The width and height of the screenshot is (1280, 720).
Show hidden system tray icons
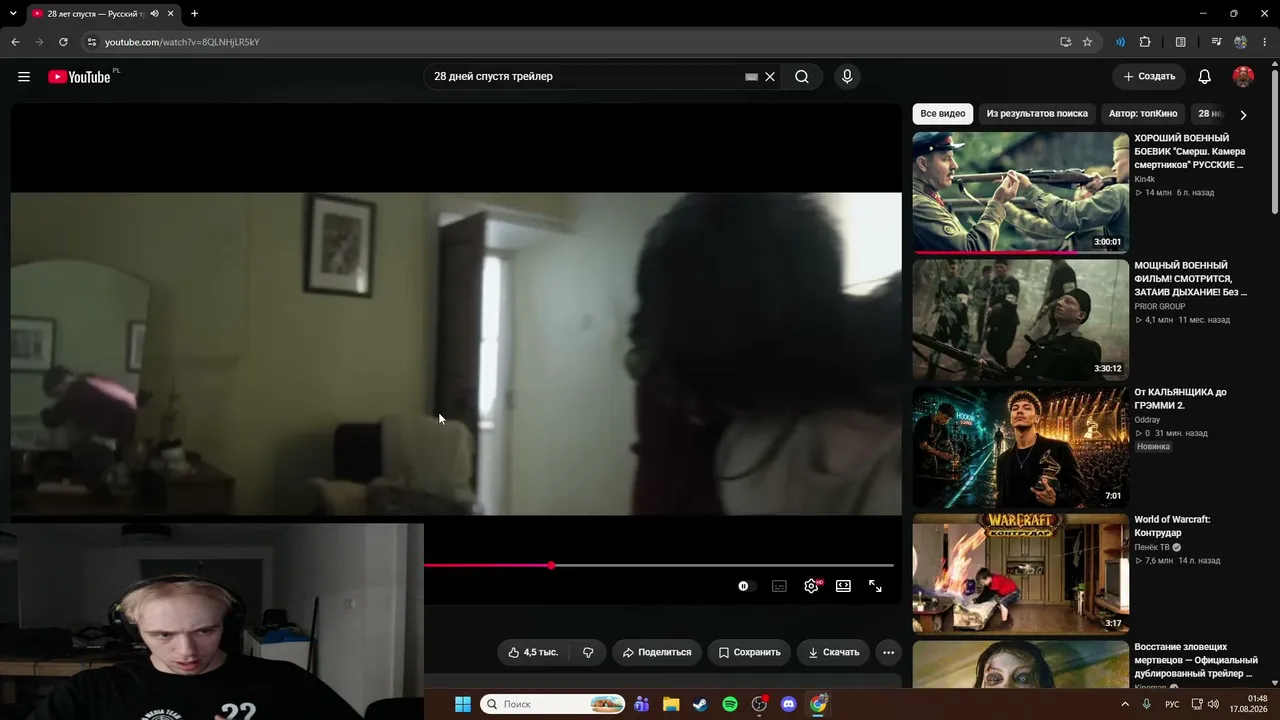(x=1125, y=704)
